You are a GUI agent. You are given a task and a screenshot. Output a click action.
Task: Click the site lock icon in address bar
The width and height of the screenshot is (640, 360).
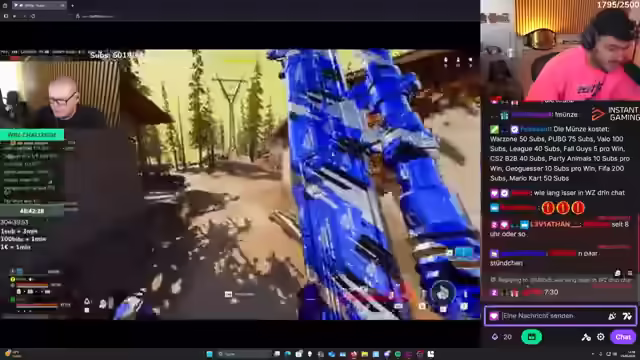coord(78,16)
